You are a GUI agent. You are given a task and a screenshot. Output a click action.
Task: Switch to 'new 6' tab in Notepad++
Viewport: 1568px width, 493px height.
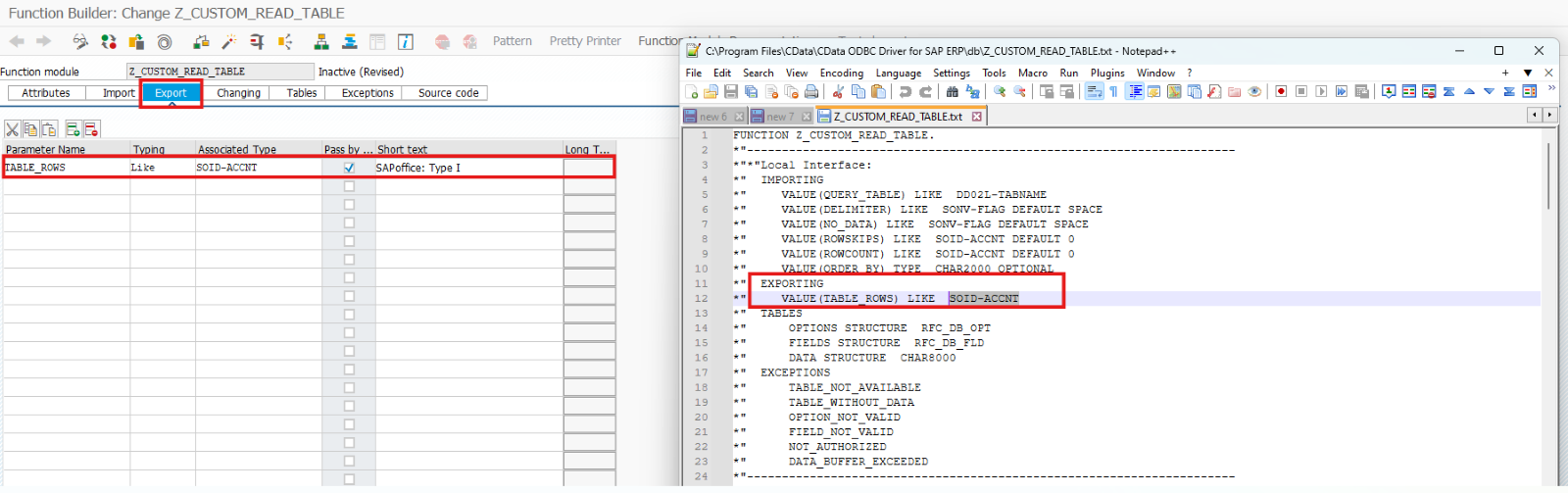point(713,117)
